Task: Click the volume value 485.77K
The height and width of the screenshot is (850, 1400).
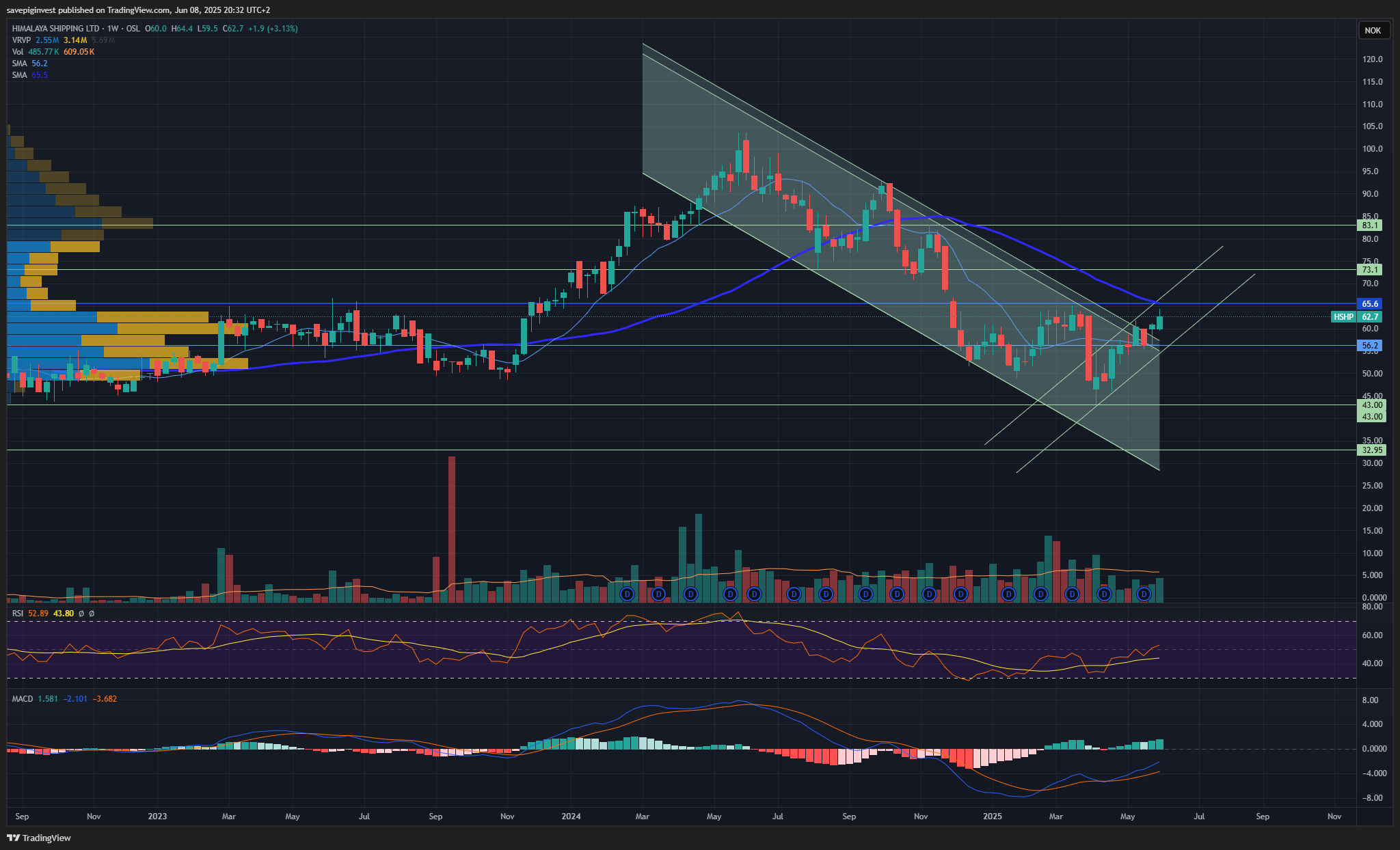Action: tap(44, 52)
